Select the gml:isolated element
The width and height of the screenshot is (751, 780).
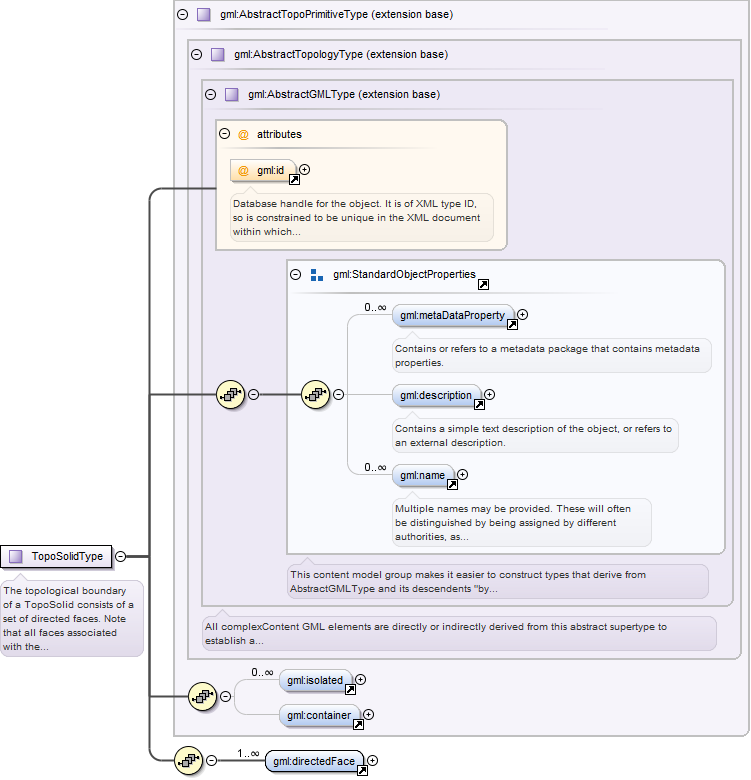(316, 681)
